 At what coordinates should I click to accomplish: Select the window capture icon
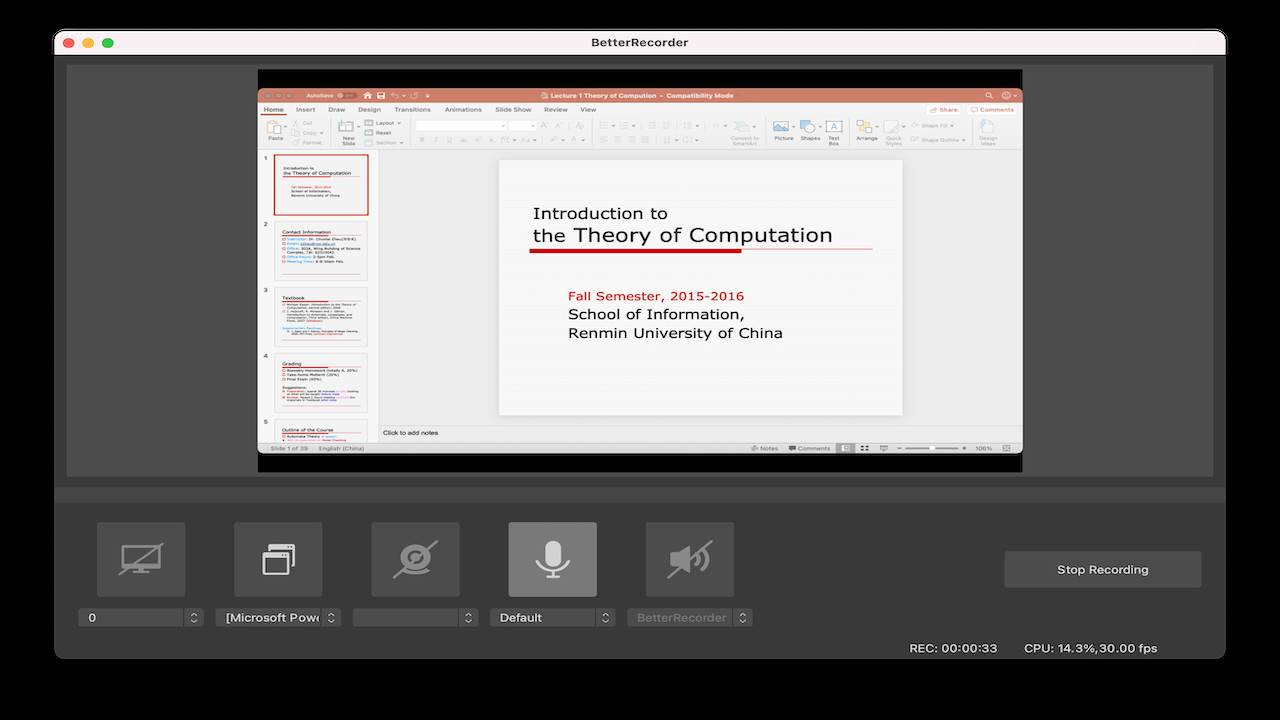277,559
